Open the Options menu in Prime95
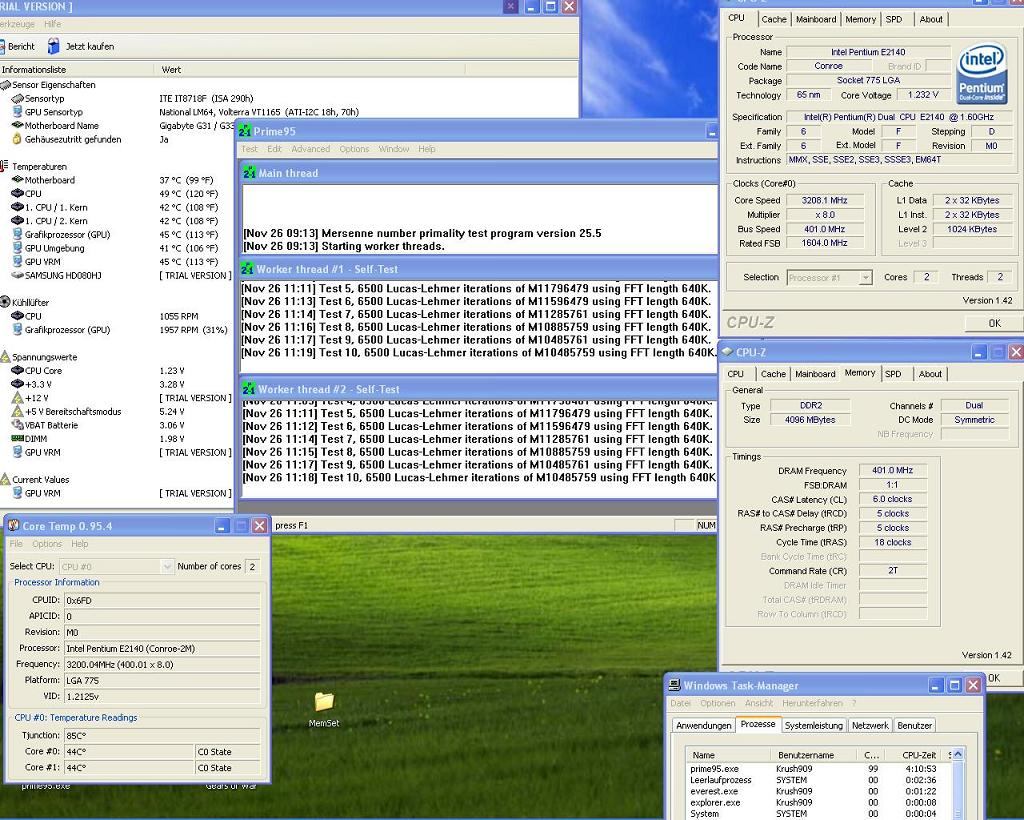The width and height of the screenshot is (1024, 820). pyautogui.click(x=354, y=149)
